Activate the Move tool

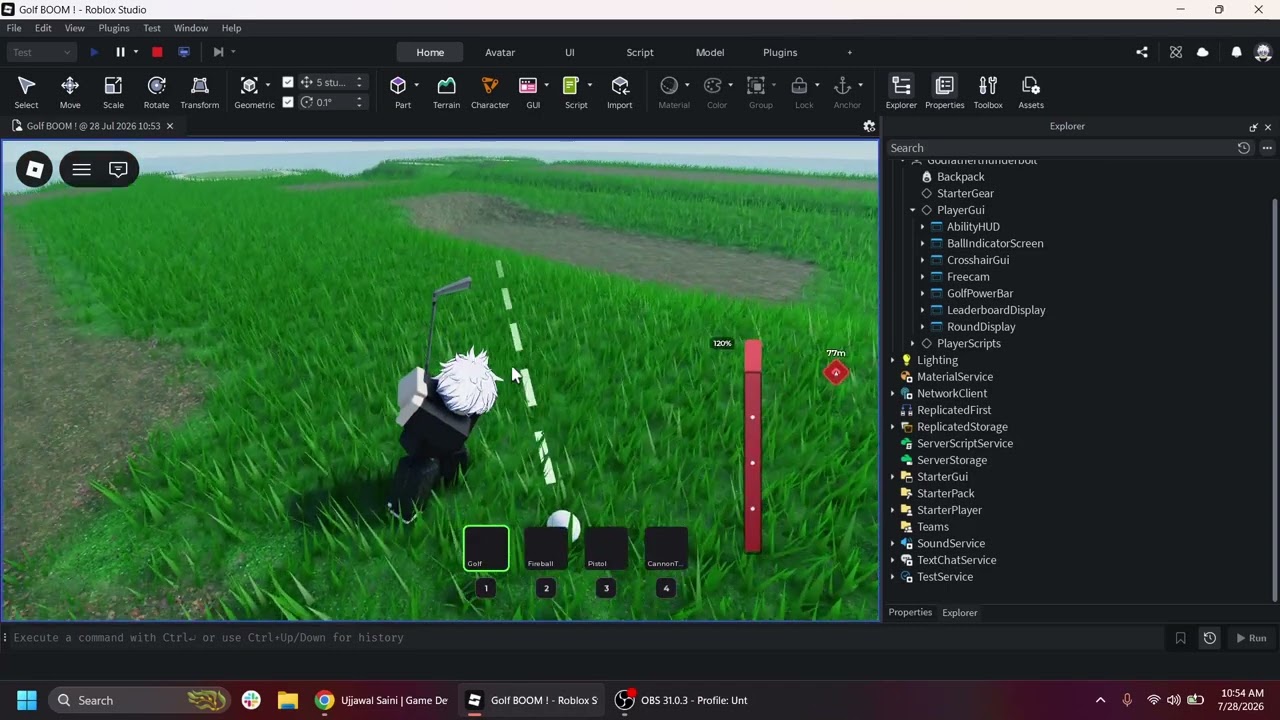(x=70, y=92)
